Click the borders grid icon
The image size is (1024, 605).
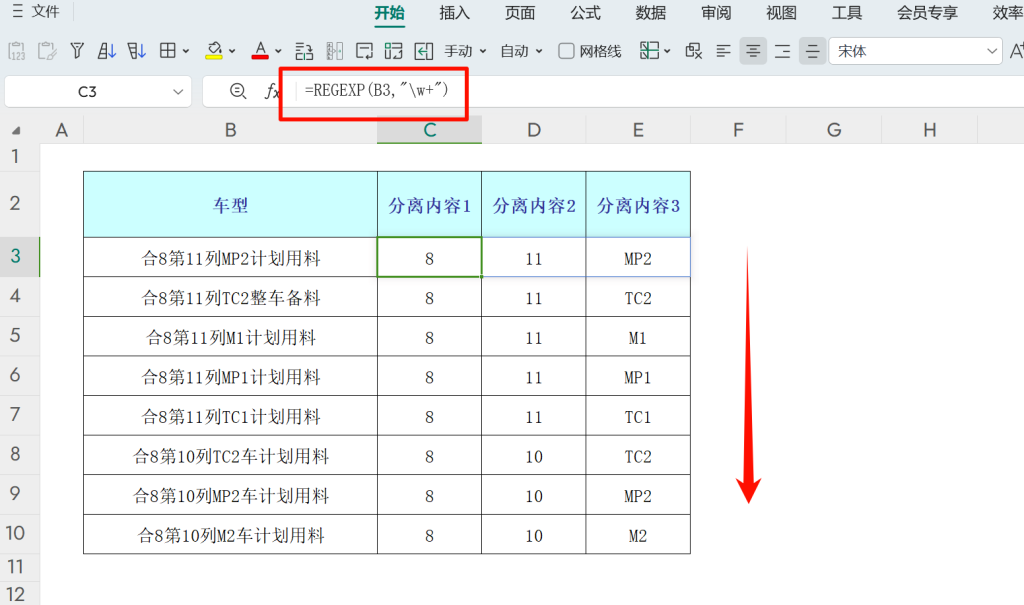(168, 51)
